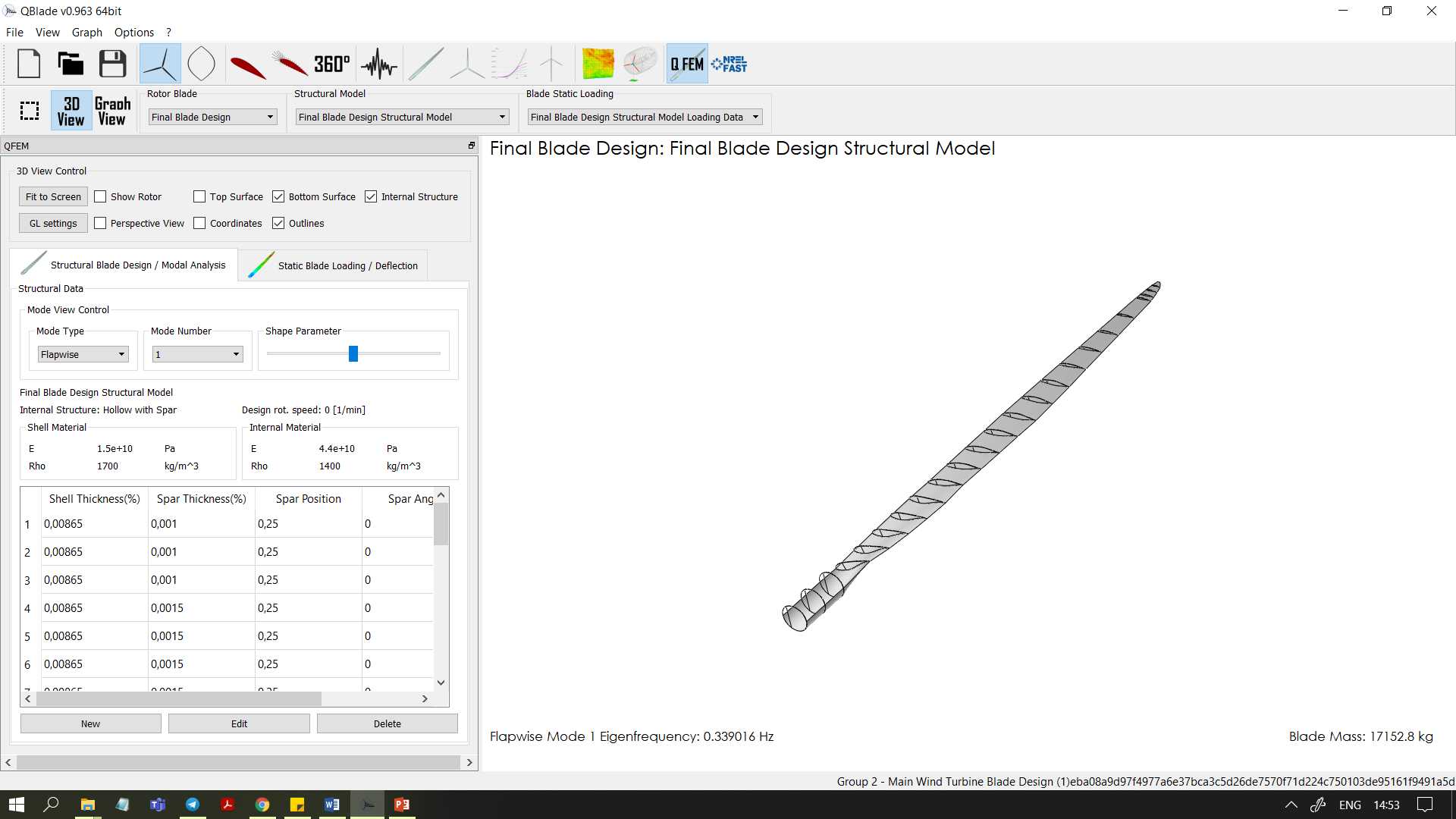Save the project with the floppy disk icon

(x=113, y=64)
